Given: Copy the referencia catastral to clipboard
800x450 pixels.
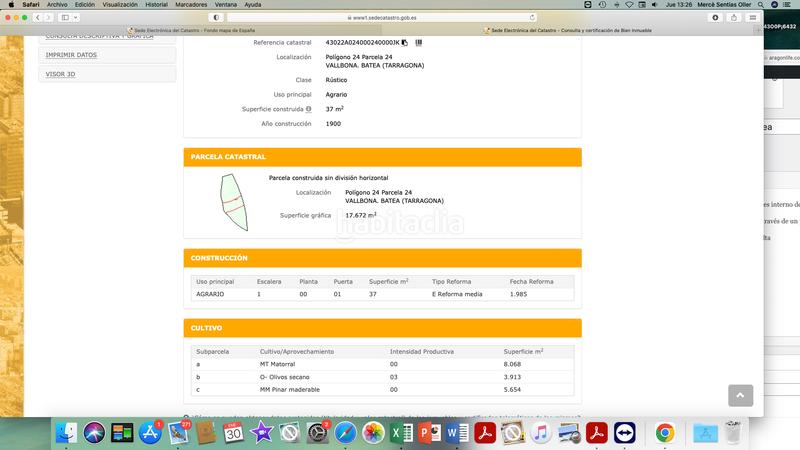Looking at the screenshot, I should click(x=405, y=43).
